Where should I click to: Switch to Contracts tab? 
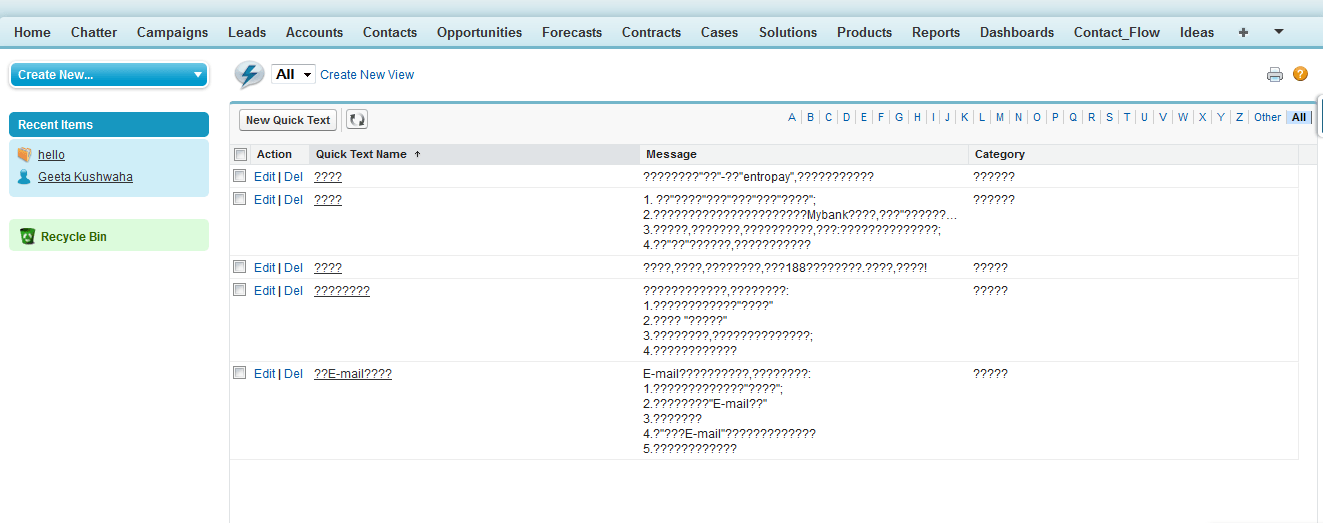(x=651, y=32)
